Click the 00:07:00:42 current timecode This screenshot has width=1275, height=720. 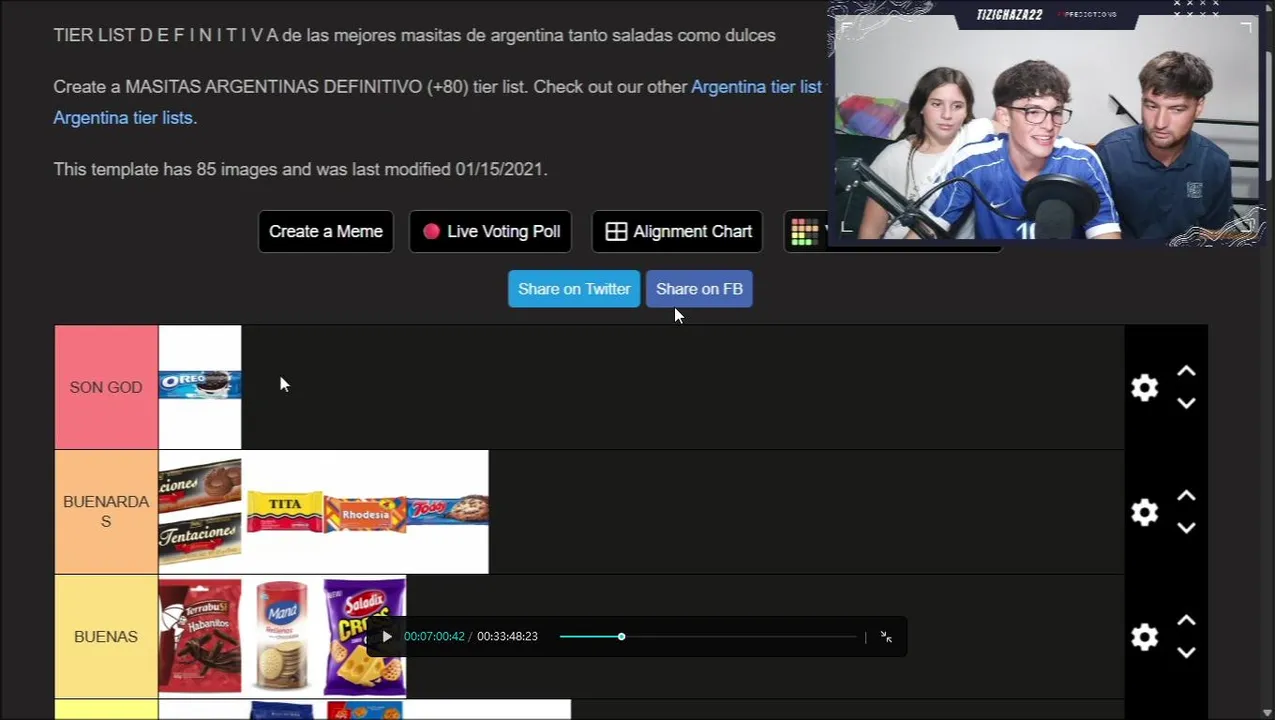[434, 636]
